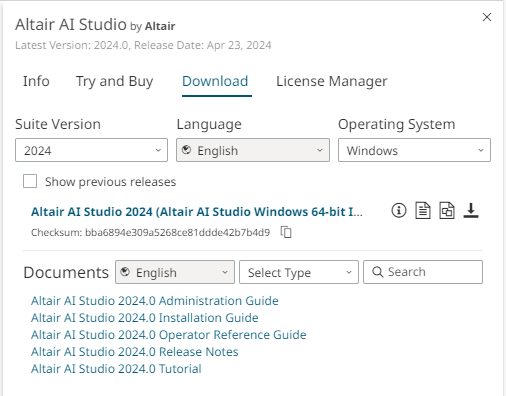Click magnifier icon in Documents search
This screenshot has width=506, height=396.
pos(377,272)
